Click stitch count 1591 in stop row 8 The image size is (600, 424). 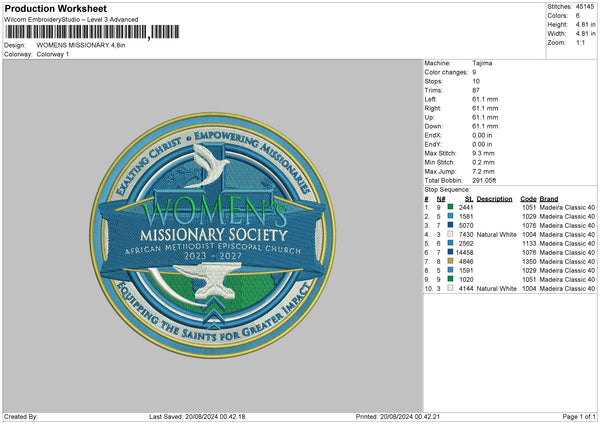click(x=466, y=270)
